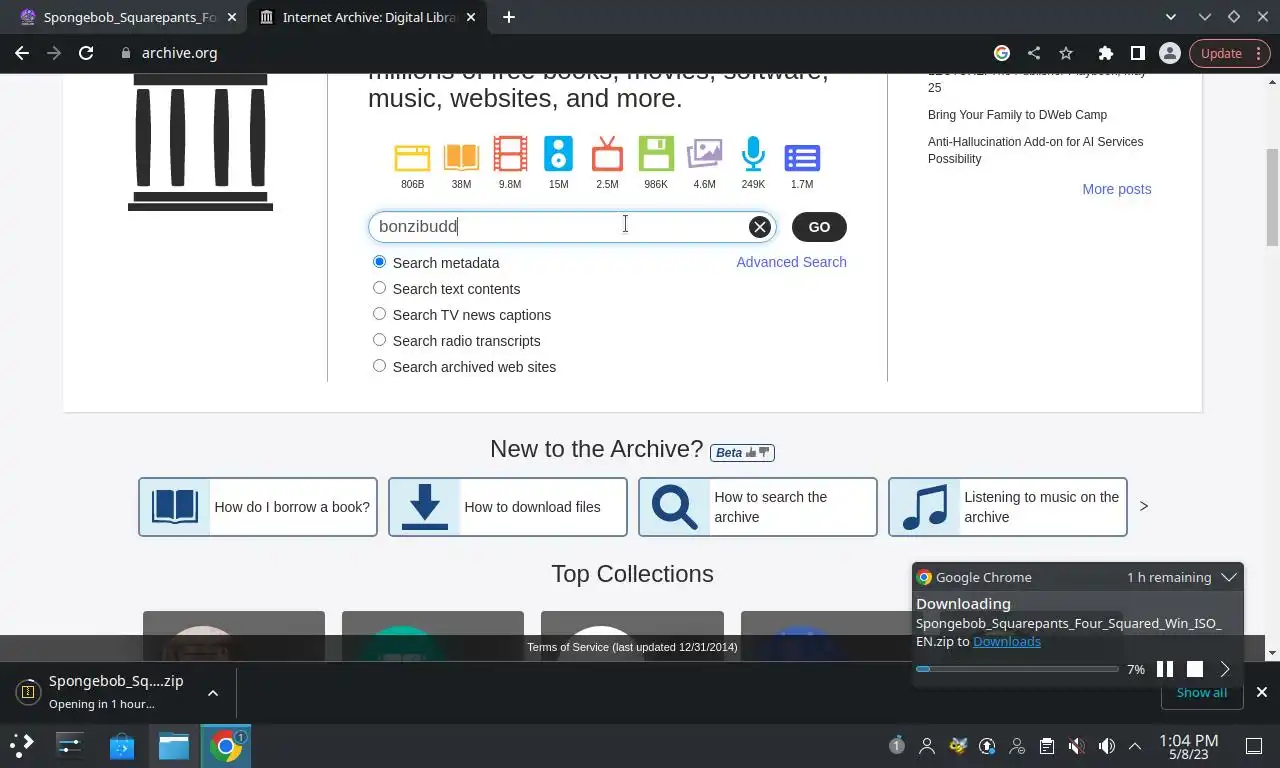Screen dimensions: 1280x768
Task: Expand the Spongebob zip download item menu
Action: click(x=213, y=692)
